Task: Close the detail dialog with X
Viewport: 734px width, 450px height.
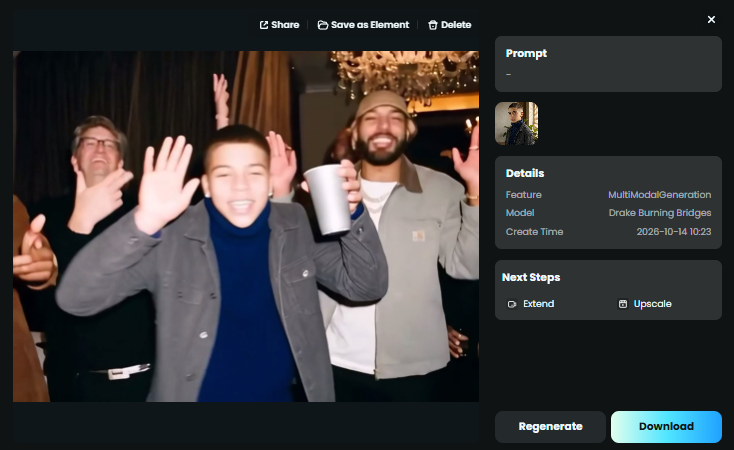Action: pos(711,19)
